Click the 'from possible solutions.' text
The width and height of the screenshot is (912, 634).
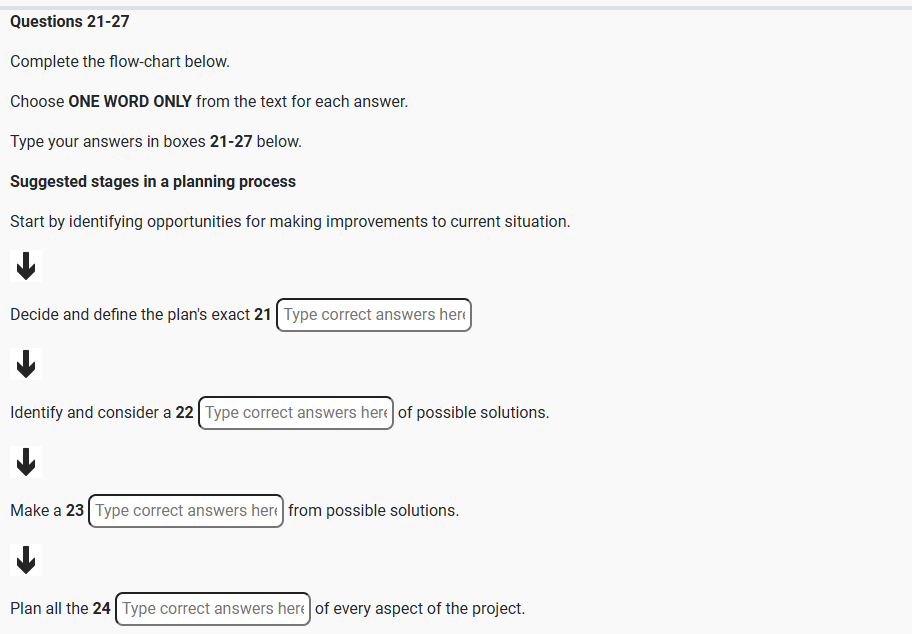coord(373,511)
